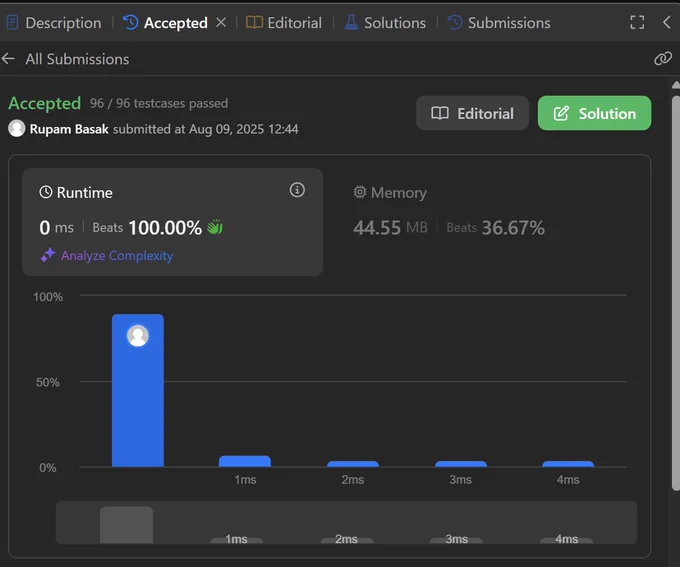
Task: Click the clapping hands icon
Action: tap(215, 227)
